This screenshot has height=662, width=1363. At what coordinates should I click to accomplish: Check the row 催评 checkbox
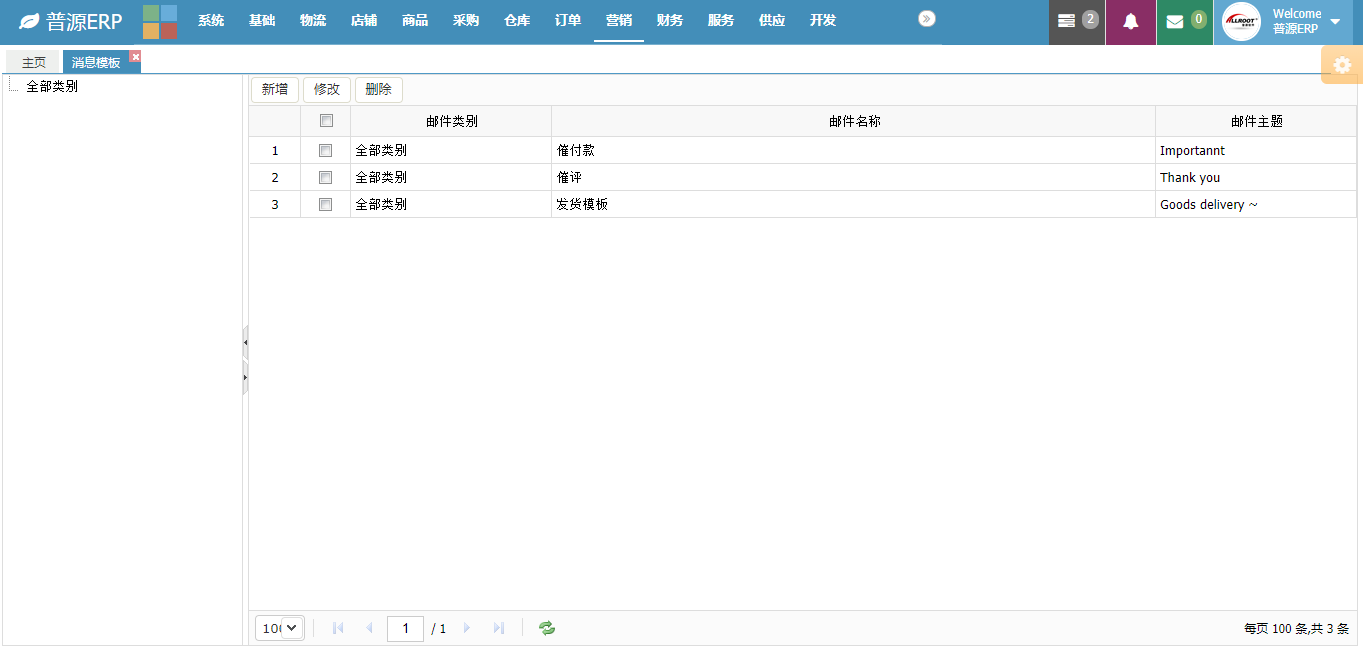pyautogui.click(x=325, y=177)
